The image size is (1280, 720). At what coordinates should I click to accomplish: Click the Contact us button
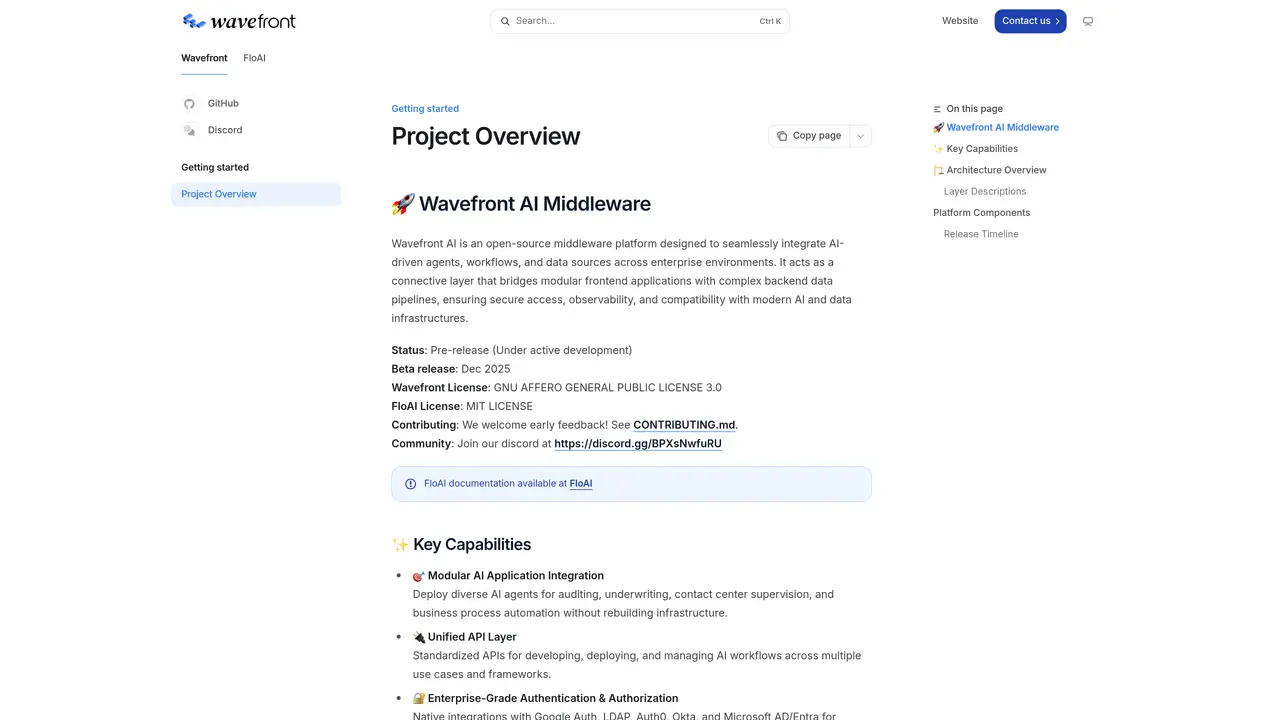(x=1030, y=21)
